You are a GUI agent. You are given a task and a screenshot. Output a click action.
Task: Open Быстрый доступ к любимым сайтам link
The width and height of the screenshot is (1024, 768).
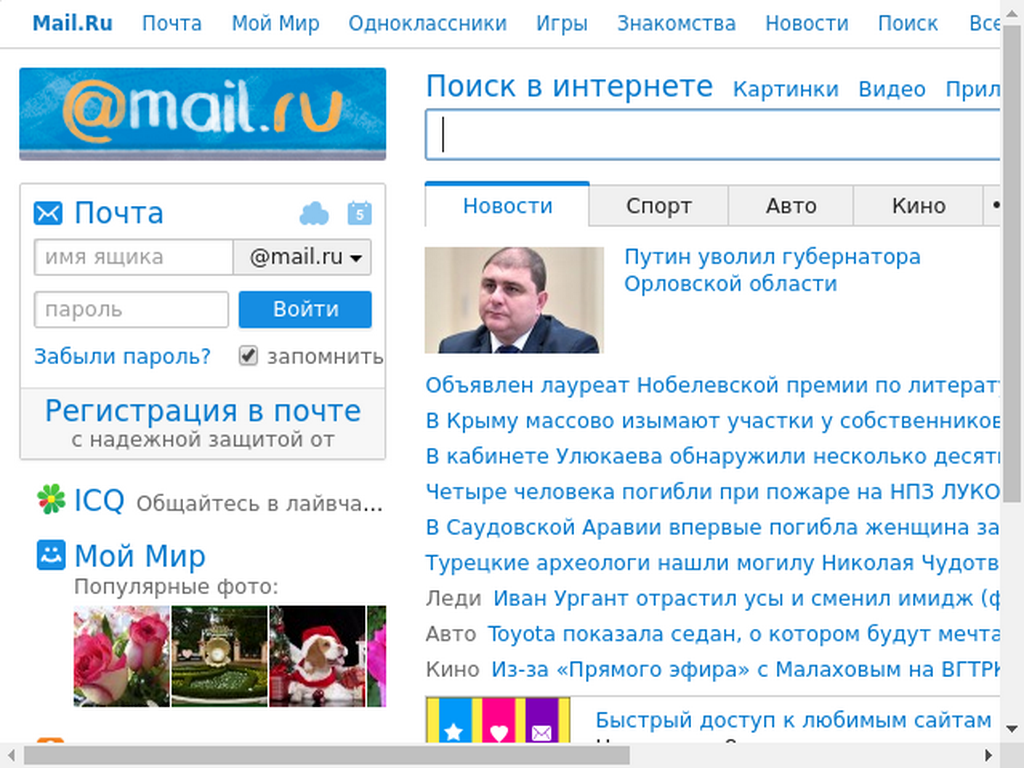coord(793,720)
